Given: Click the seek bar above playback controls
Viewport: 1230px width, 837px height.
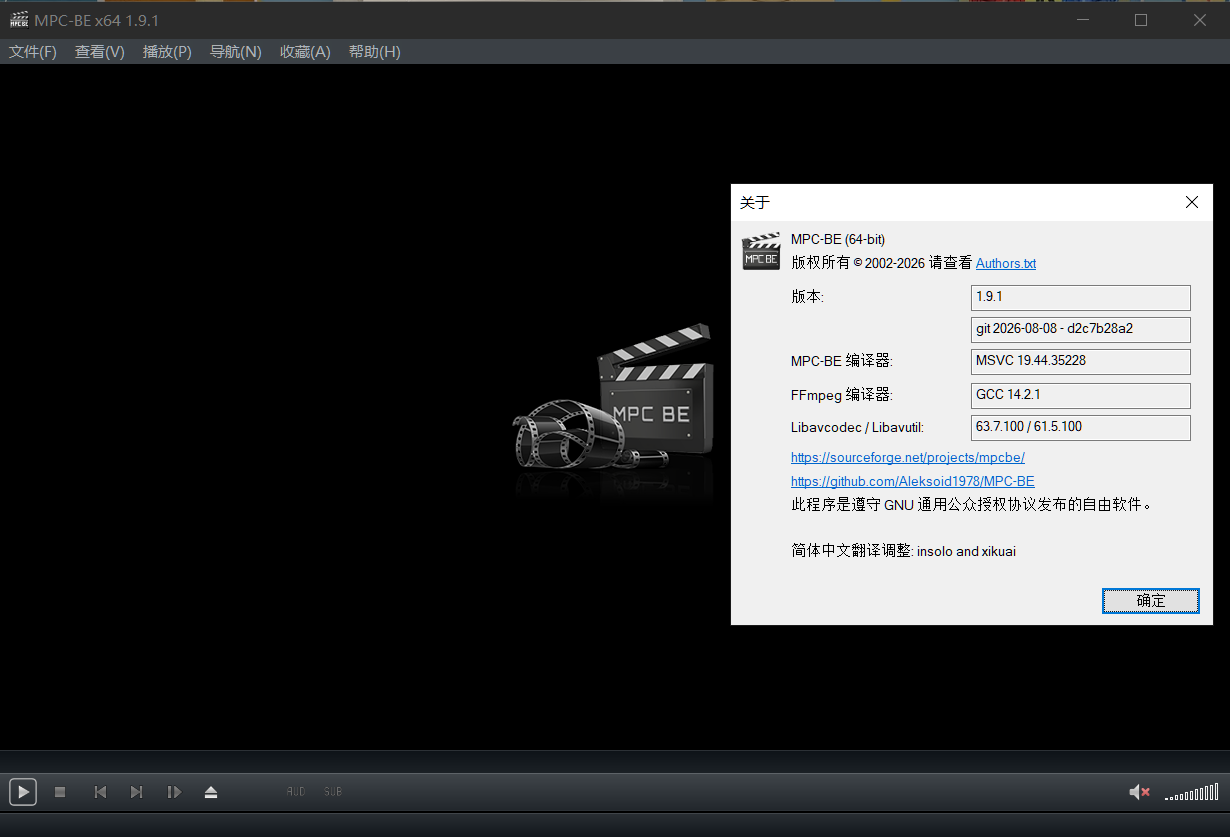Looking at the screenshot, I should tap(615, 761).
